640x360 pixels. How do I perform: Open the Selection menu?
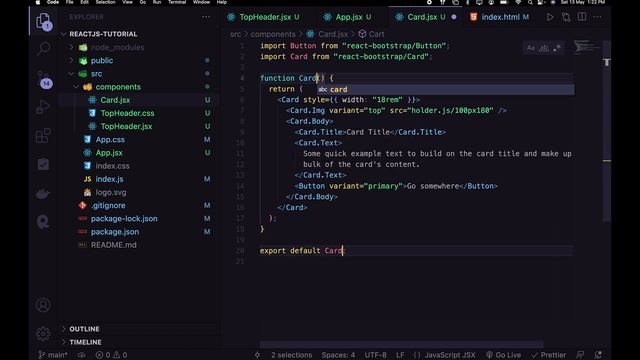(105, 2)
